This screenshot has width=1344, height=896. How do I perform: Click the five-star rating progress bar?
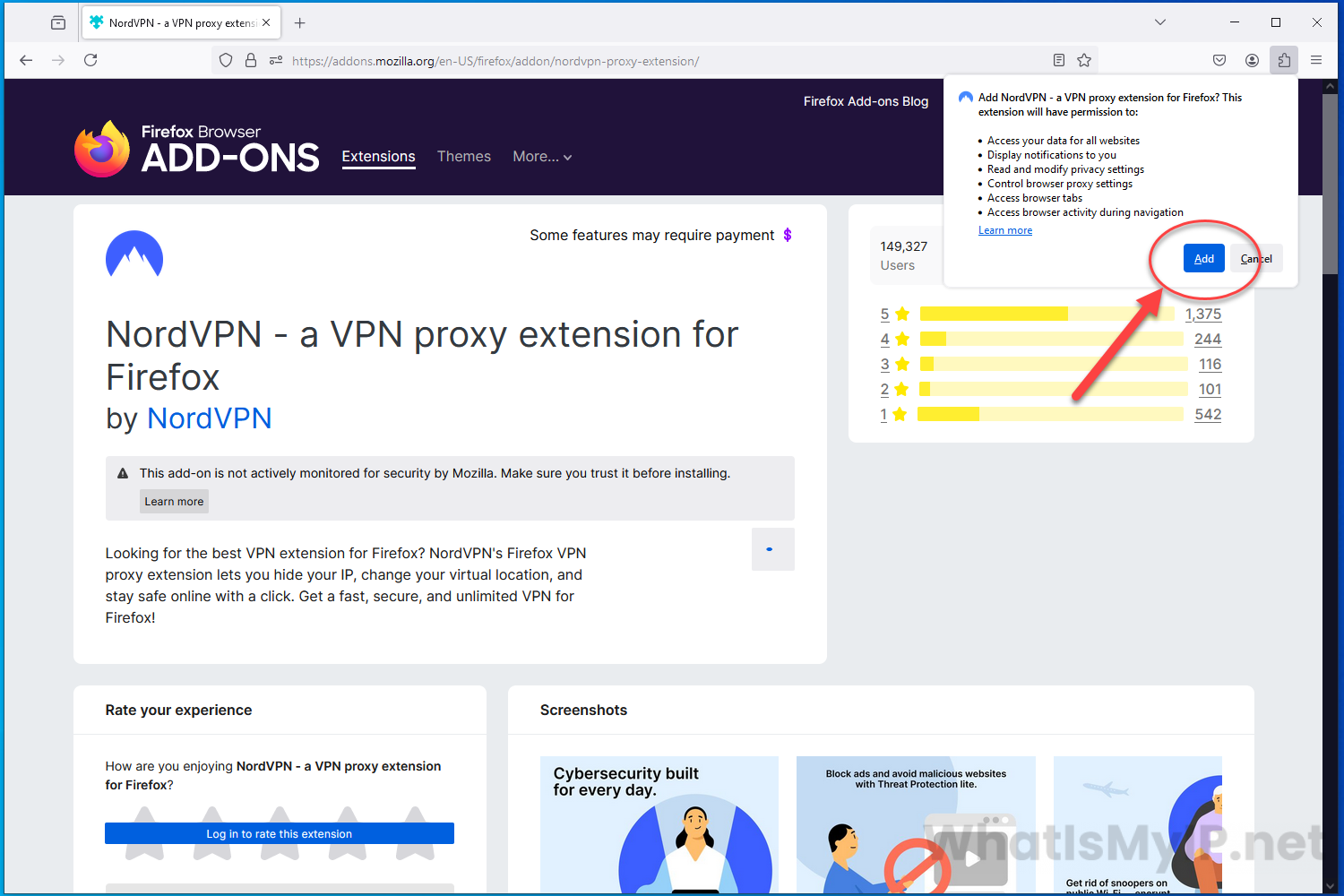pyautogui.click(x=1047, y=314)
